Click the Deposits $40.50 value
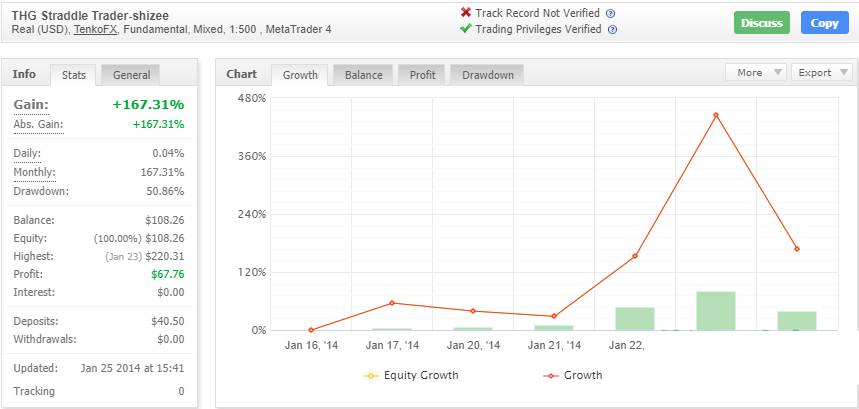Screen dimensions: 859x409 168,321
